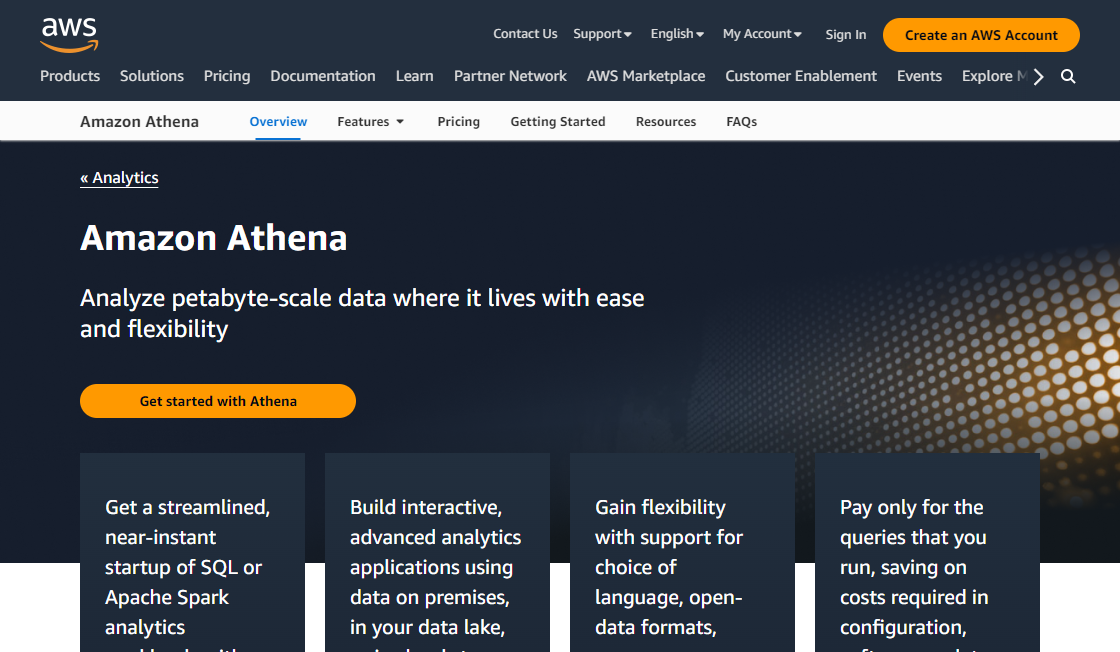
Task: Click the navigation overflow arrow
Action: point(1038,75)
